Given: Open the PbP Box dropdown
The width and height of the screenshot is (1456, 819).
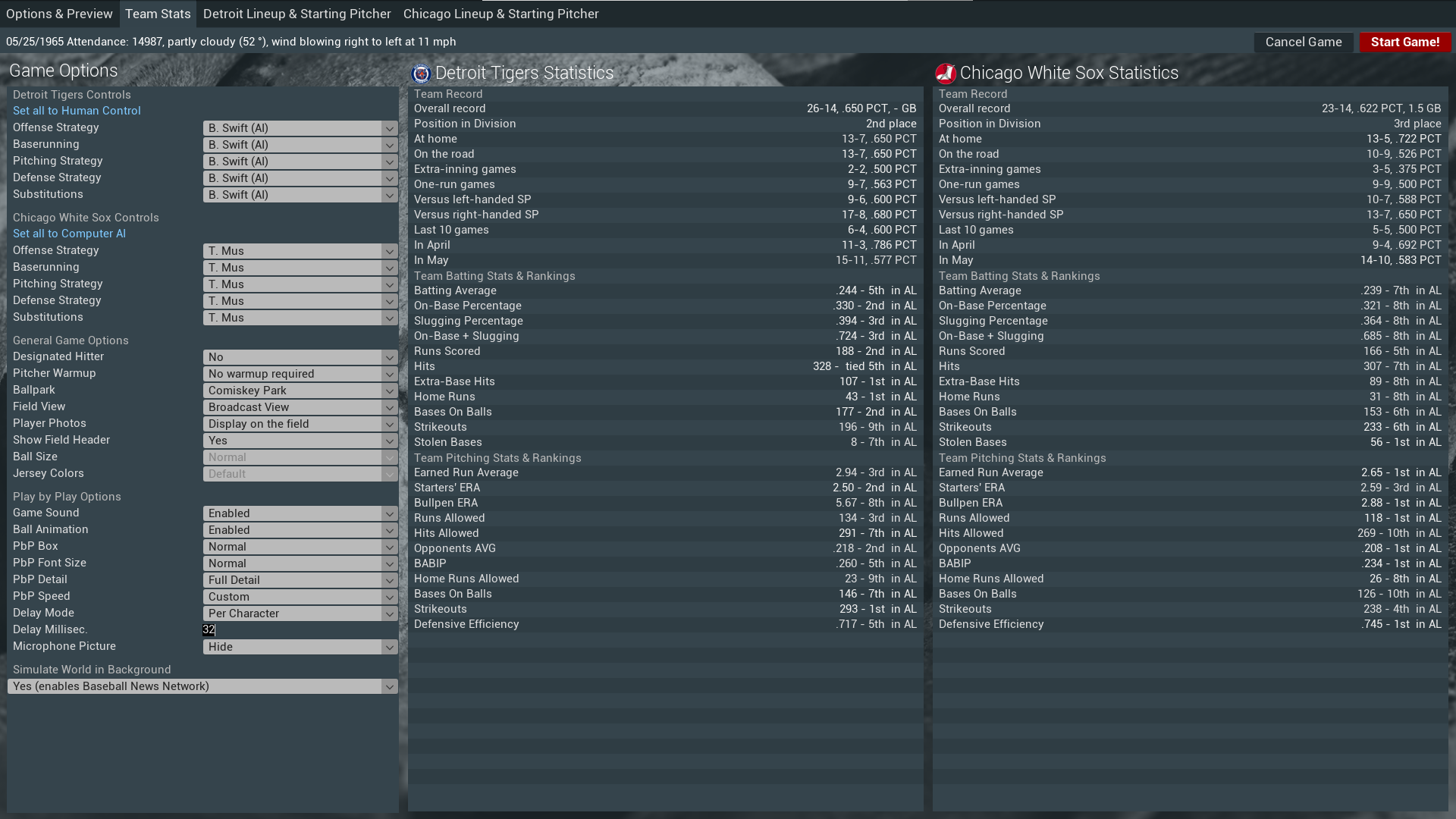Looking at the screenshot, I should point(300,547).
